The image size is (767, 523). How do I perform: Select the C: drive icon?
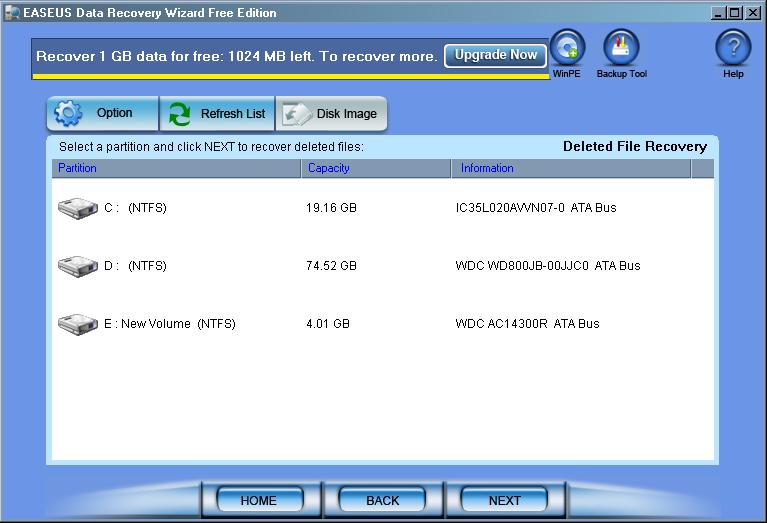(x=78, y=208)
